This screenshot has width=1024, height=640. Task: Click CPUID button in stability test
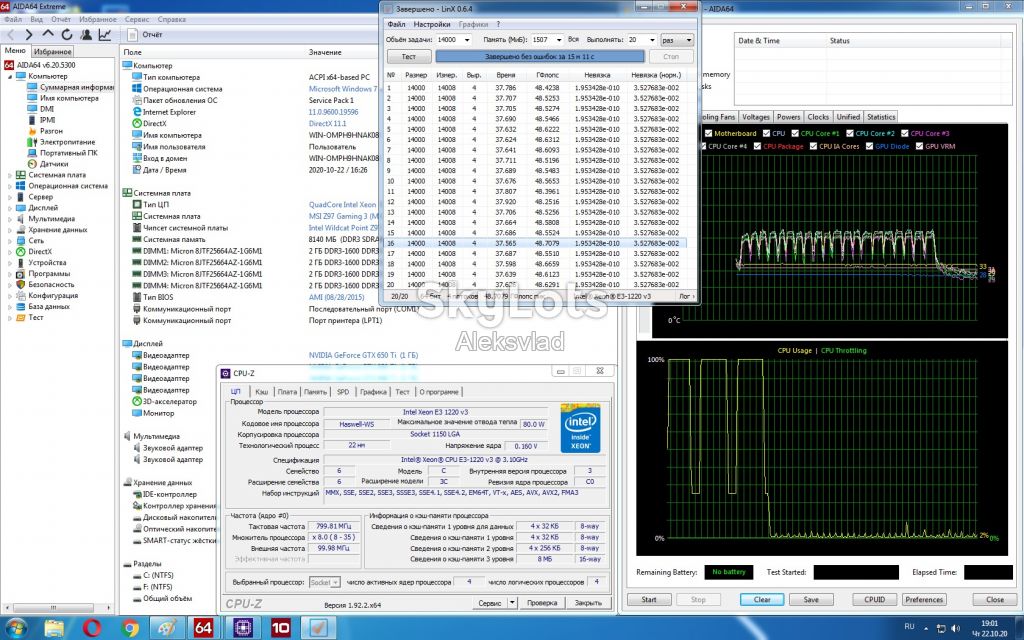[x=874, y=600]
